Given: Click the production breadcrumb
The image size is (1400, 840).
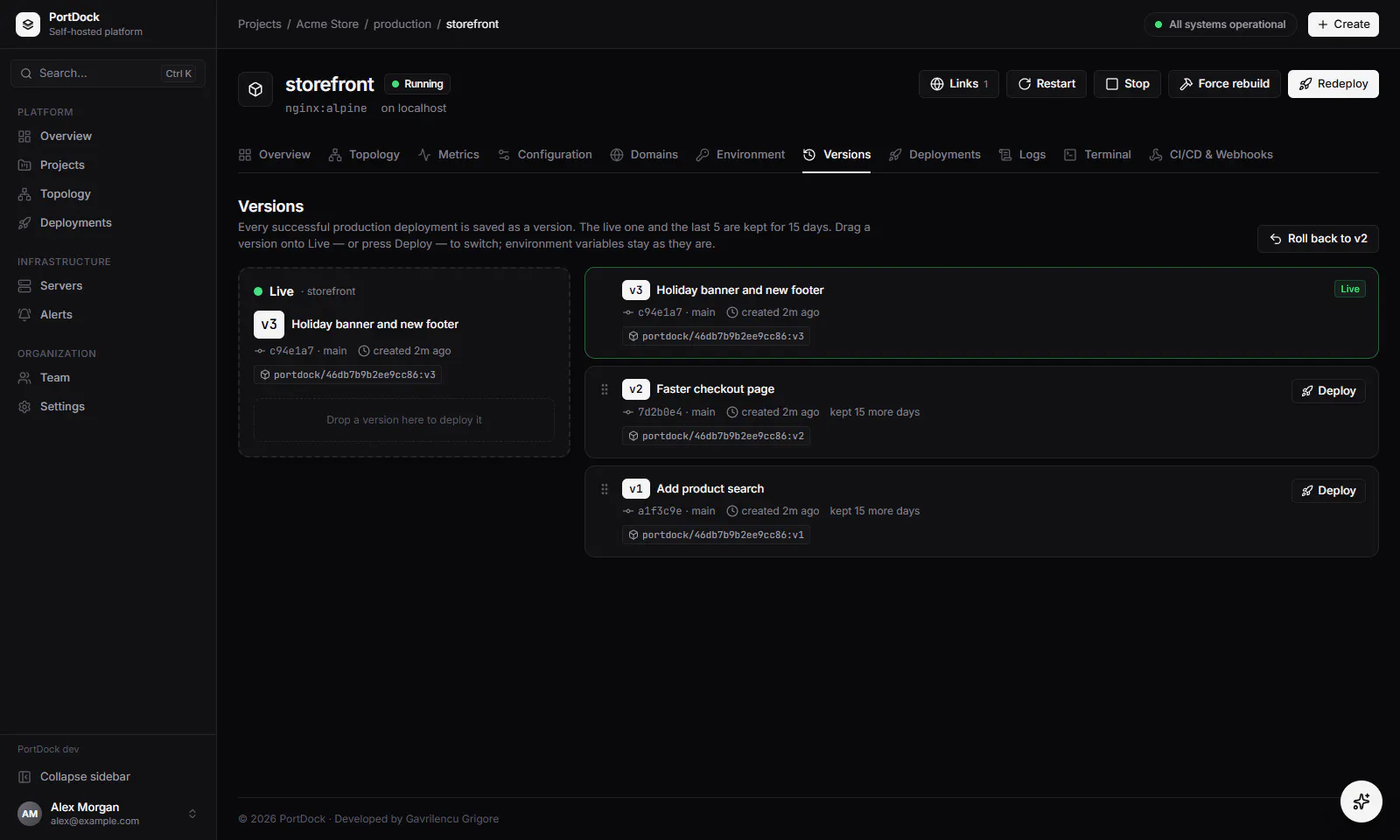Looking at the screenshot, I should pos(402,24).
